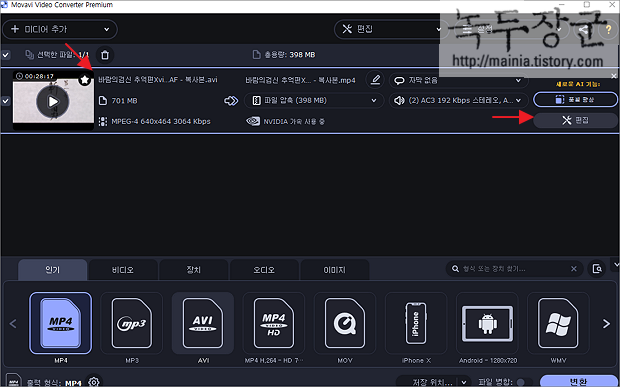
Task: Toggle the 파일 병합 merge files switch
Action: 524,382
